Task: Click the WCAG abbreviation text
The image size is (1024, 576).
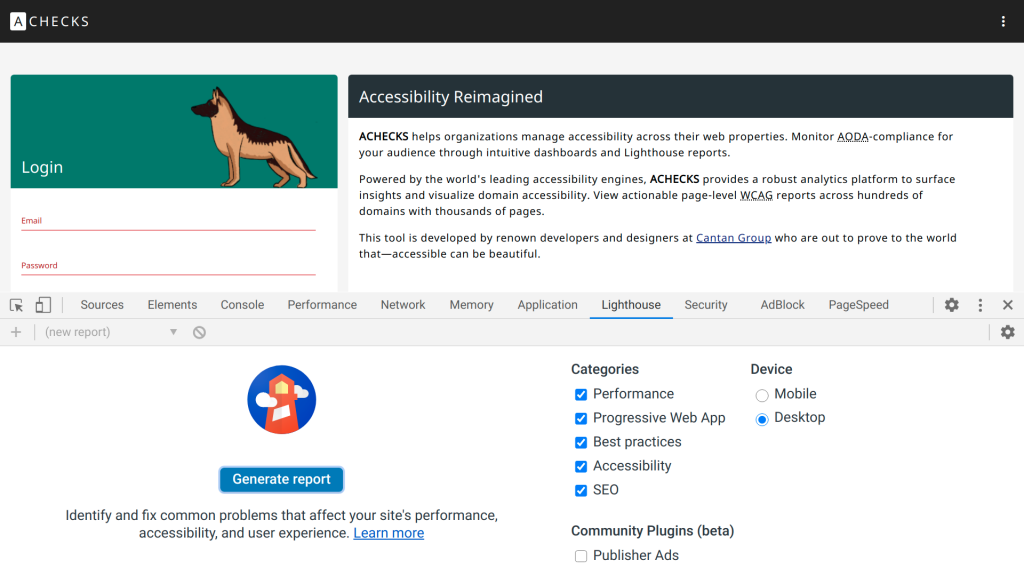Action: click(x=756, y=195)
